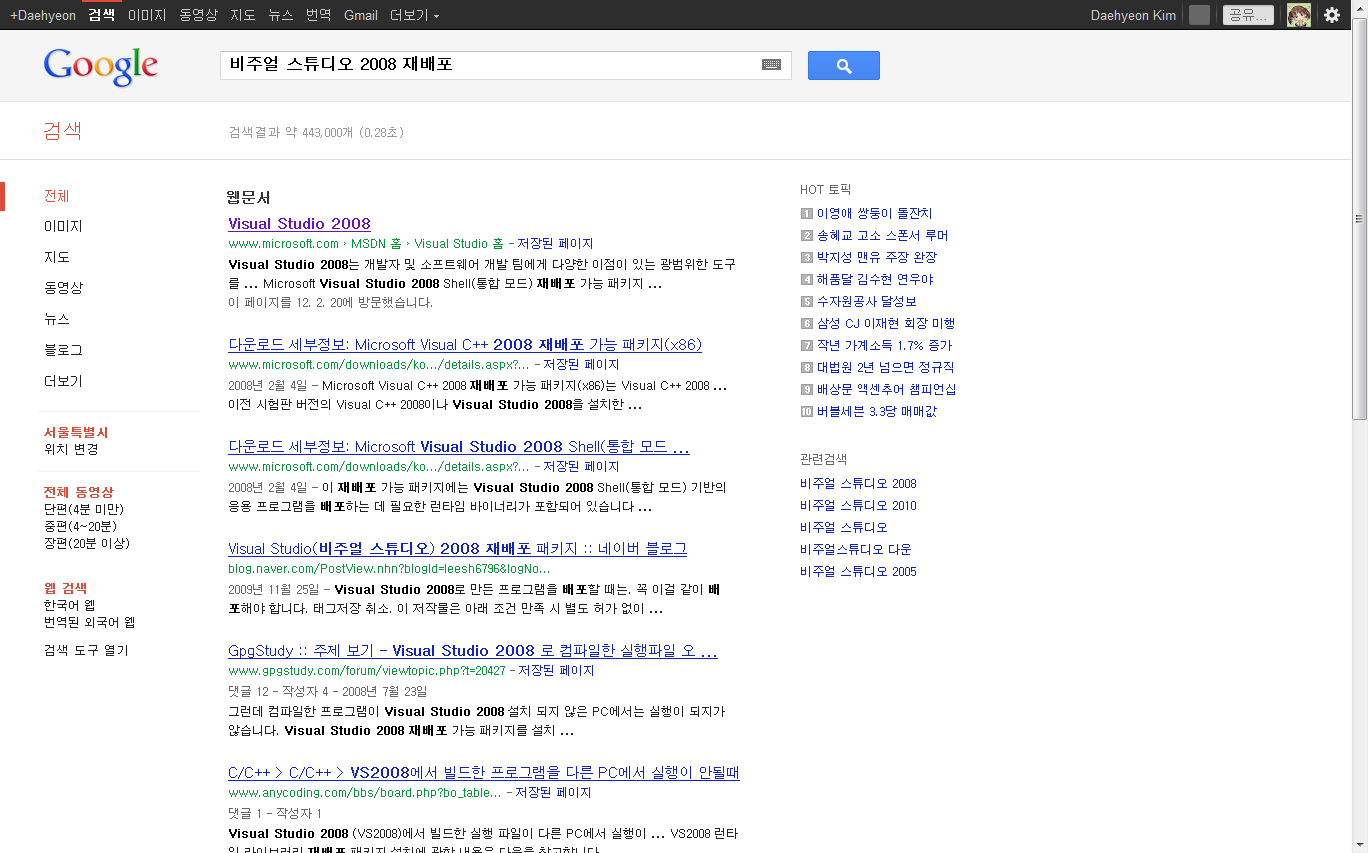
Task: Open the 공유... share button
Action: click(1248, 15)
